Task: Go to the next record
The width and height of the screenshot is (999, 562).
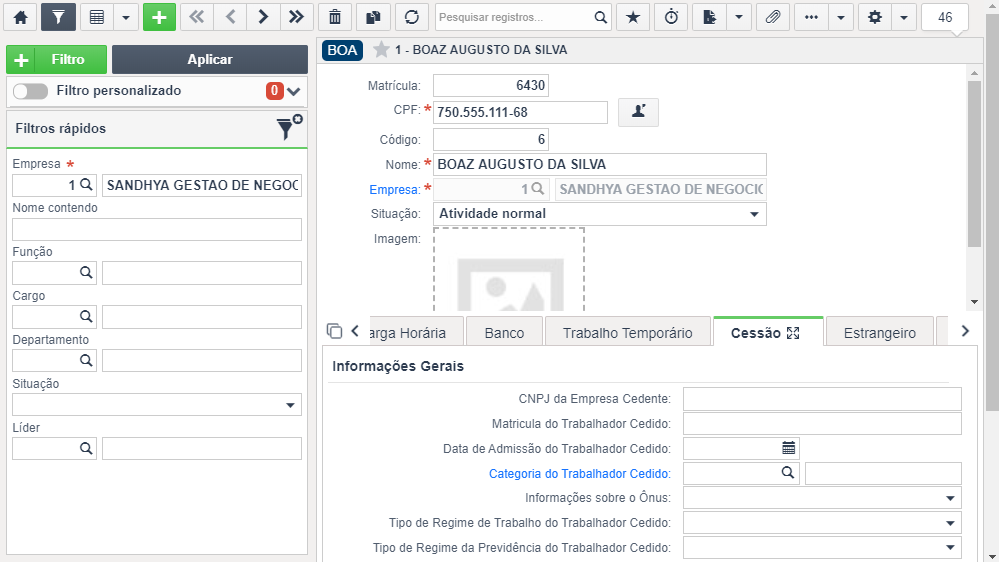Action: 263,17
